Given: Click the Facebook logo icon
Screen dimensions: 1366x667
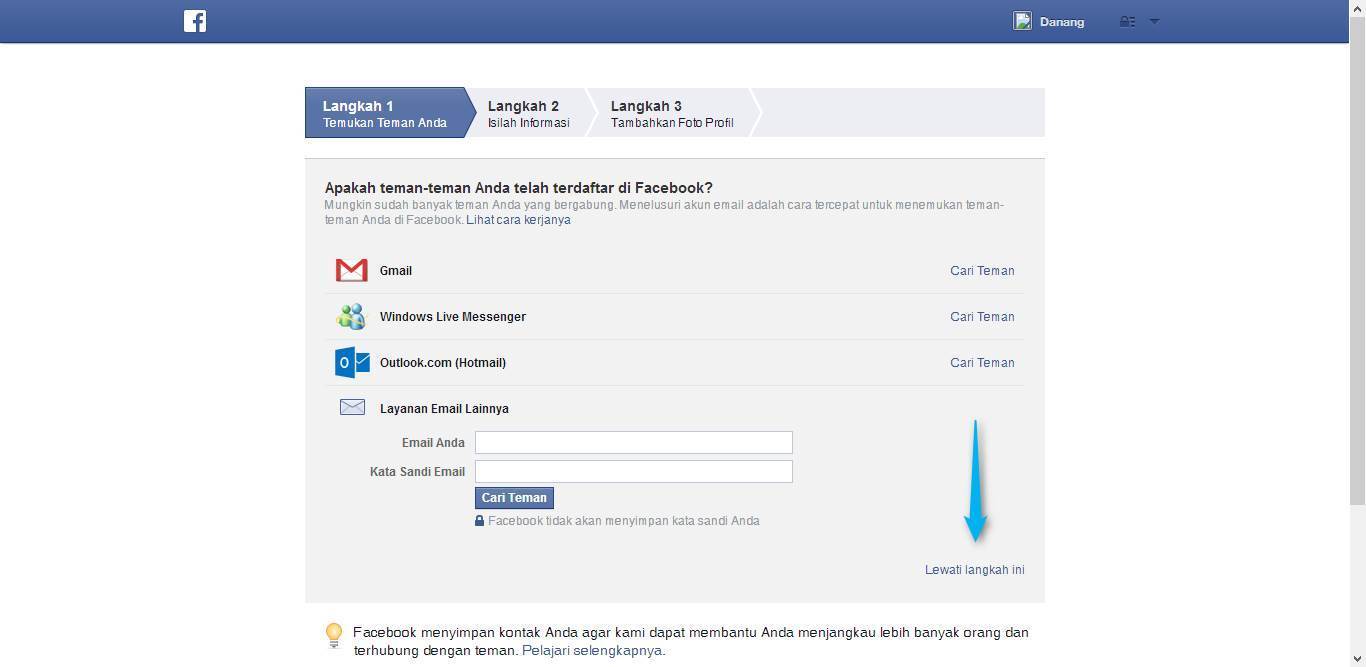Looking at the screenshot, I should [195, 21].
